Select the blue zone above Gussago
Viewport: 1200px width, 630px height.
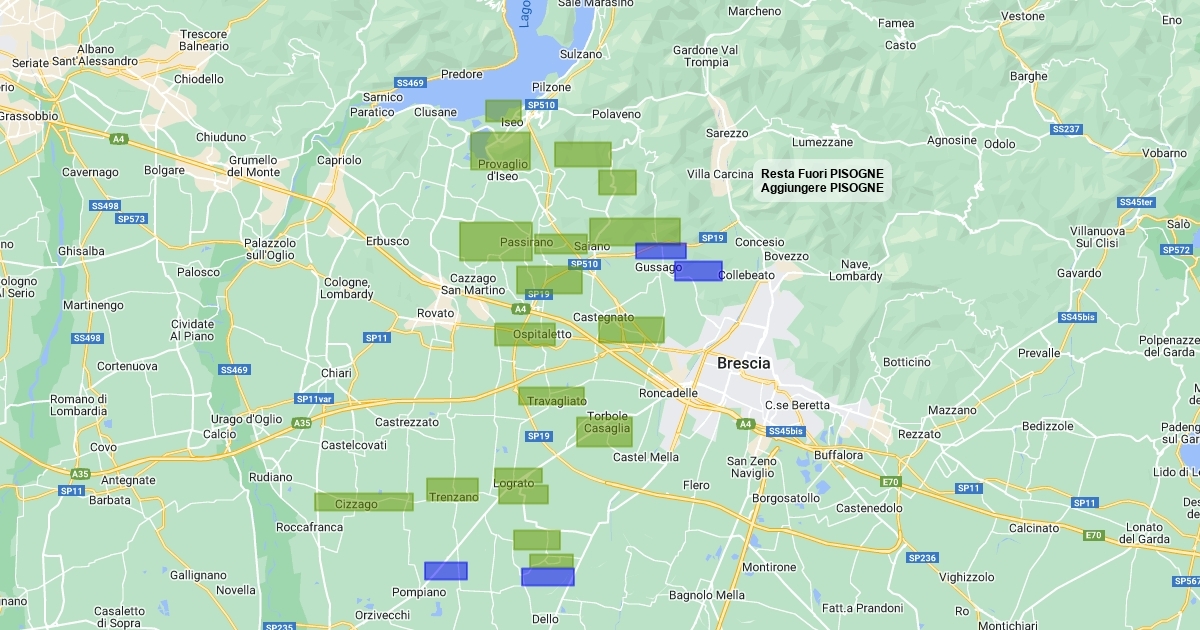pos(660,251)
